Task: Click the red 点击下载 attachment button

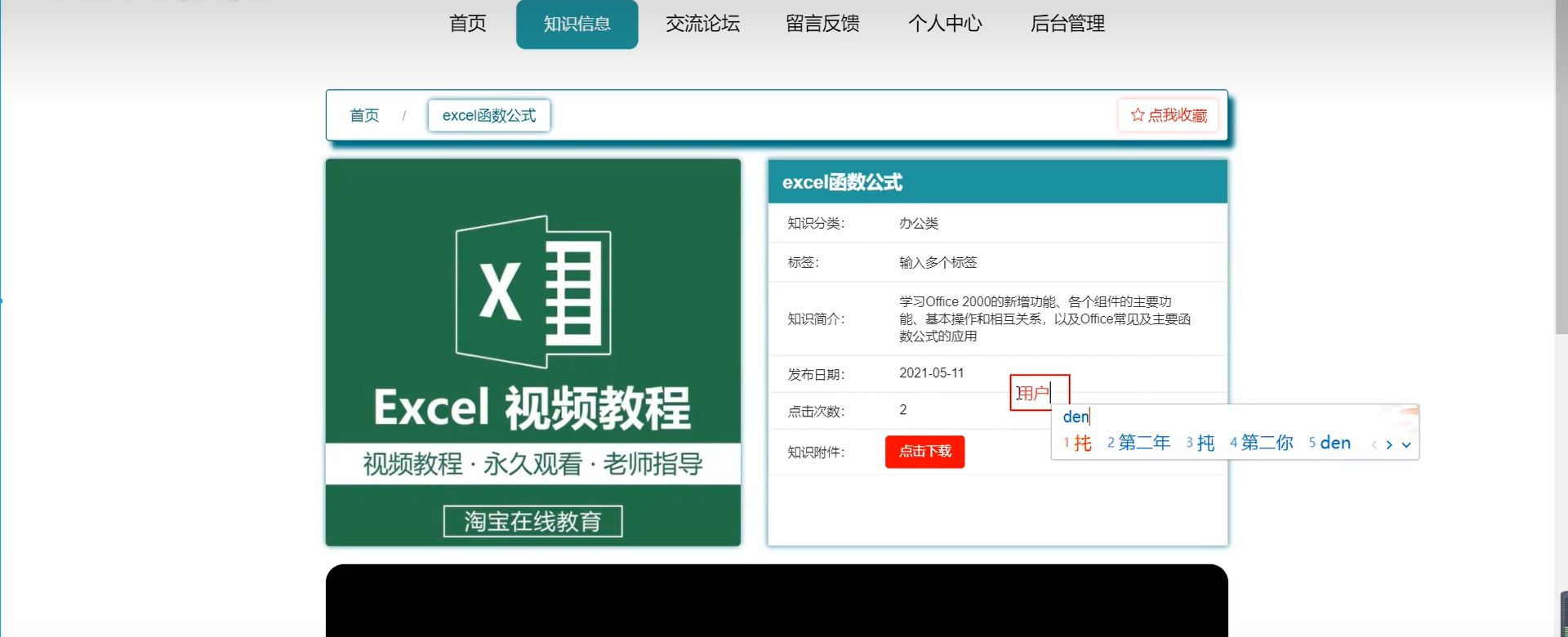Action: (x=925, y=452)
